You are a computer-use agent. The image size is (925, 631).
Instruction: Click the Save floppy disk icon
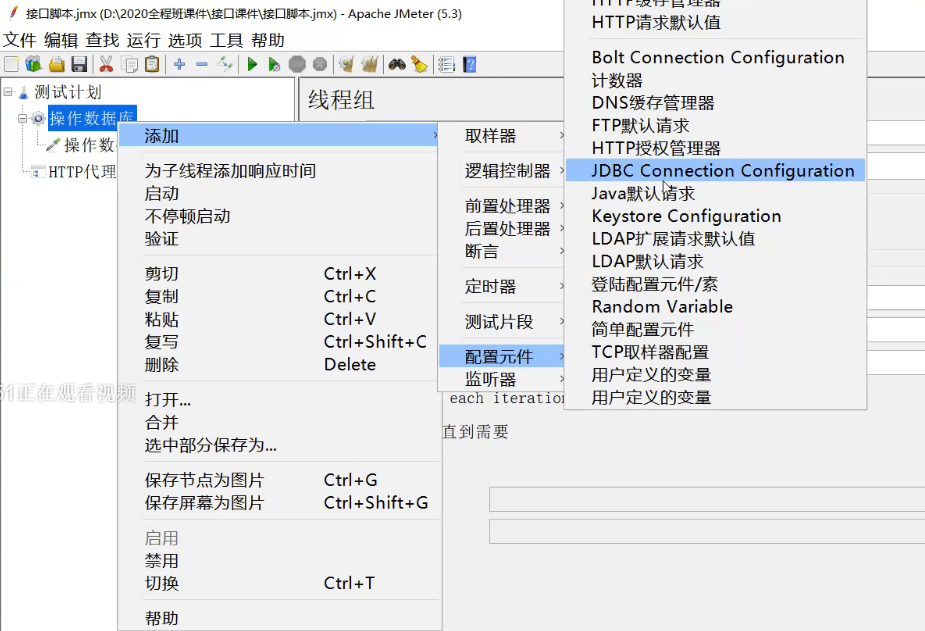[x=79, y=64]
